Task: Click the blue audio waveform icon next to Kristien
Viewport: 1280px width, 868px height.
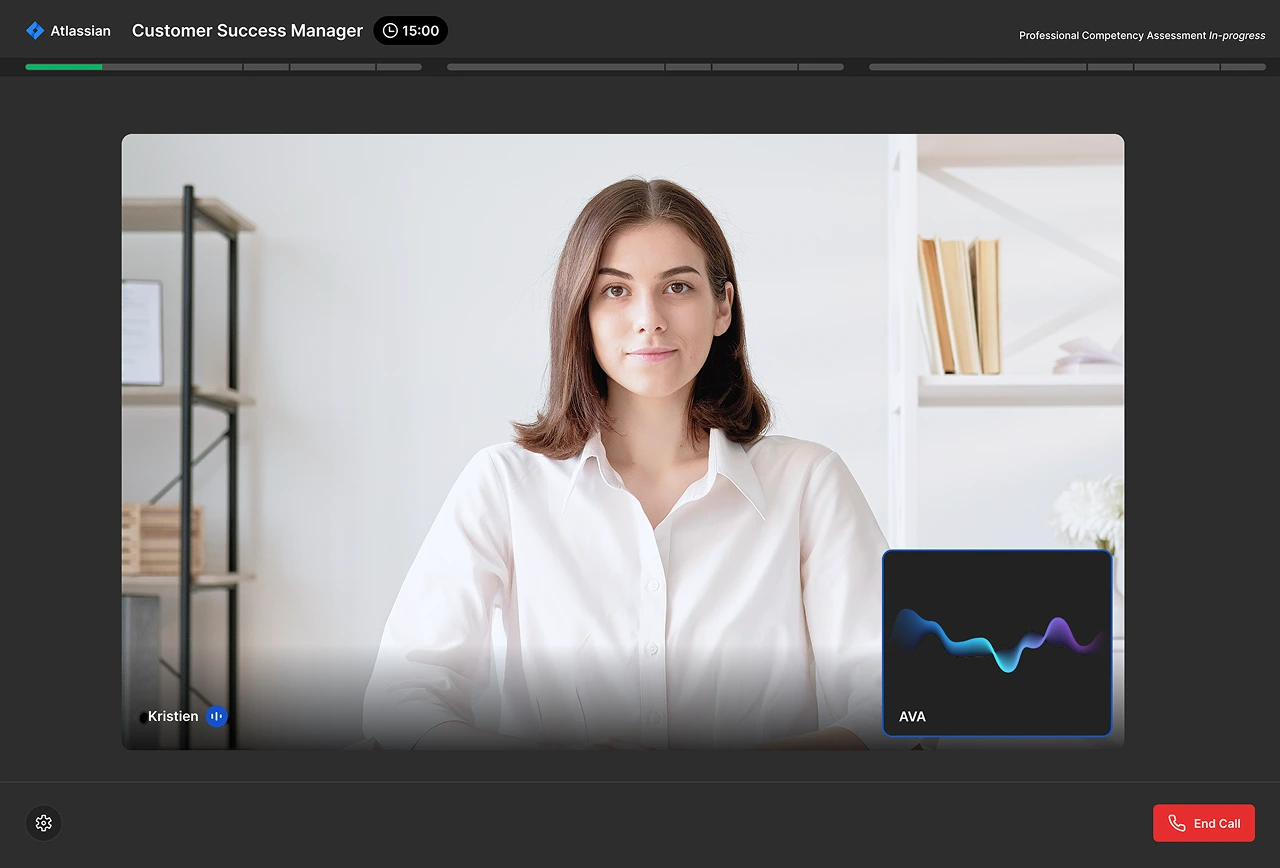Action: 217,716
